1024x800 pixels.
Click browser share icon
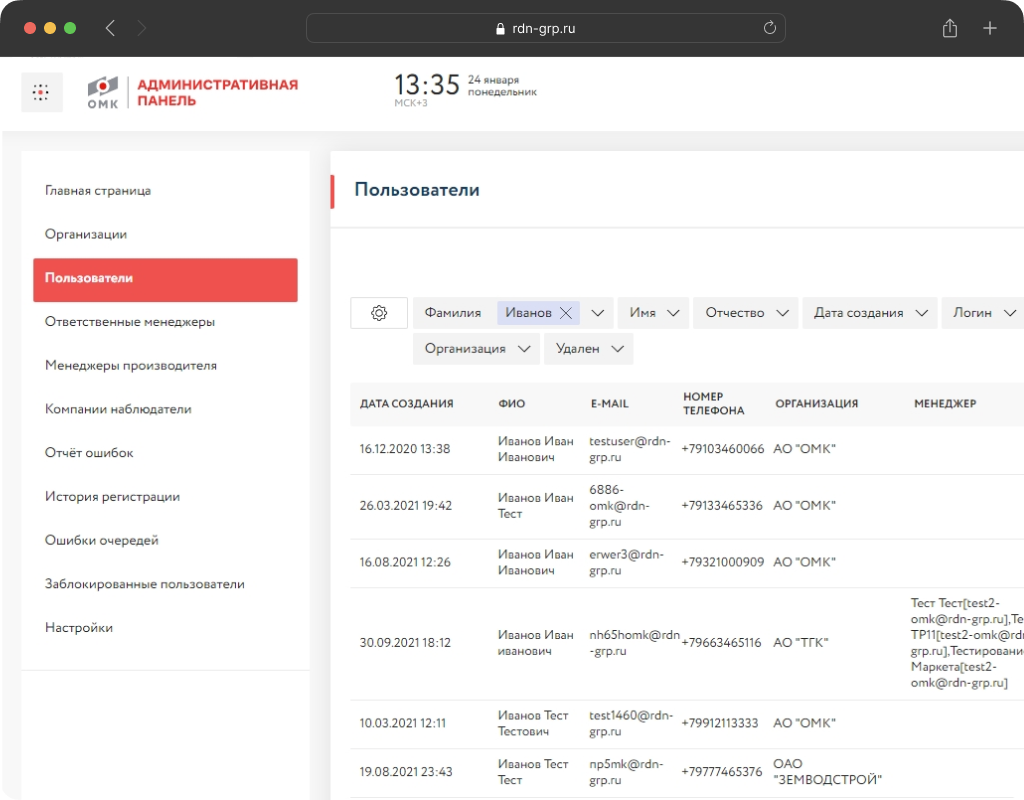click(x=950, y=28)
